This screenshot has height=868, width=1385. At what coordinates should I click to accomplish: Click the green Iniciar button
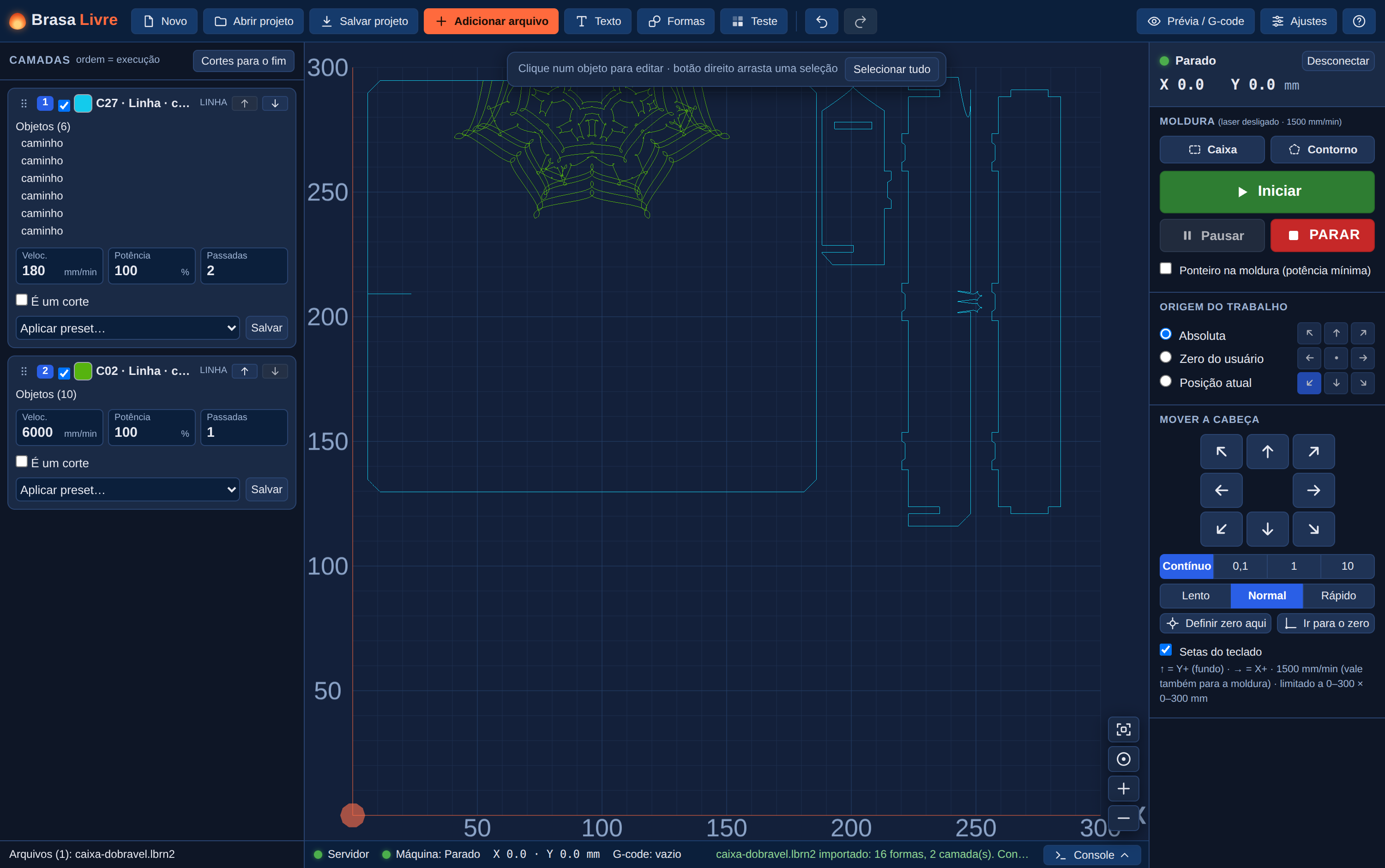click(1267, 192)
